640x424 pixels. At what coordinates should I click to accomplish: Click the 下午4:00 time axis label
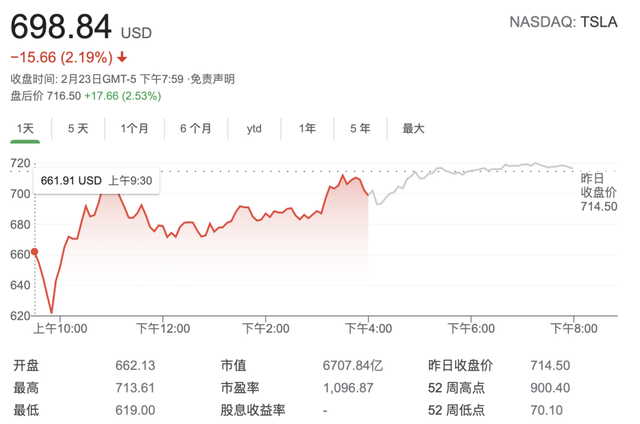368,328
